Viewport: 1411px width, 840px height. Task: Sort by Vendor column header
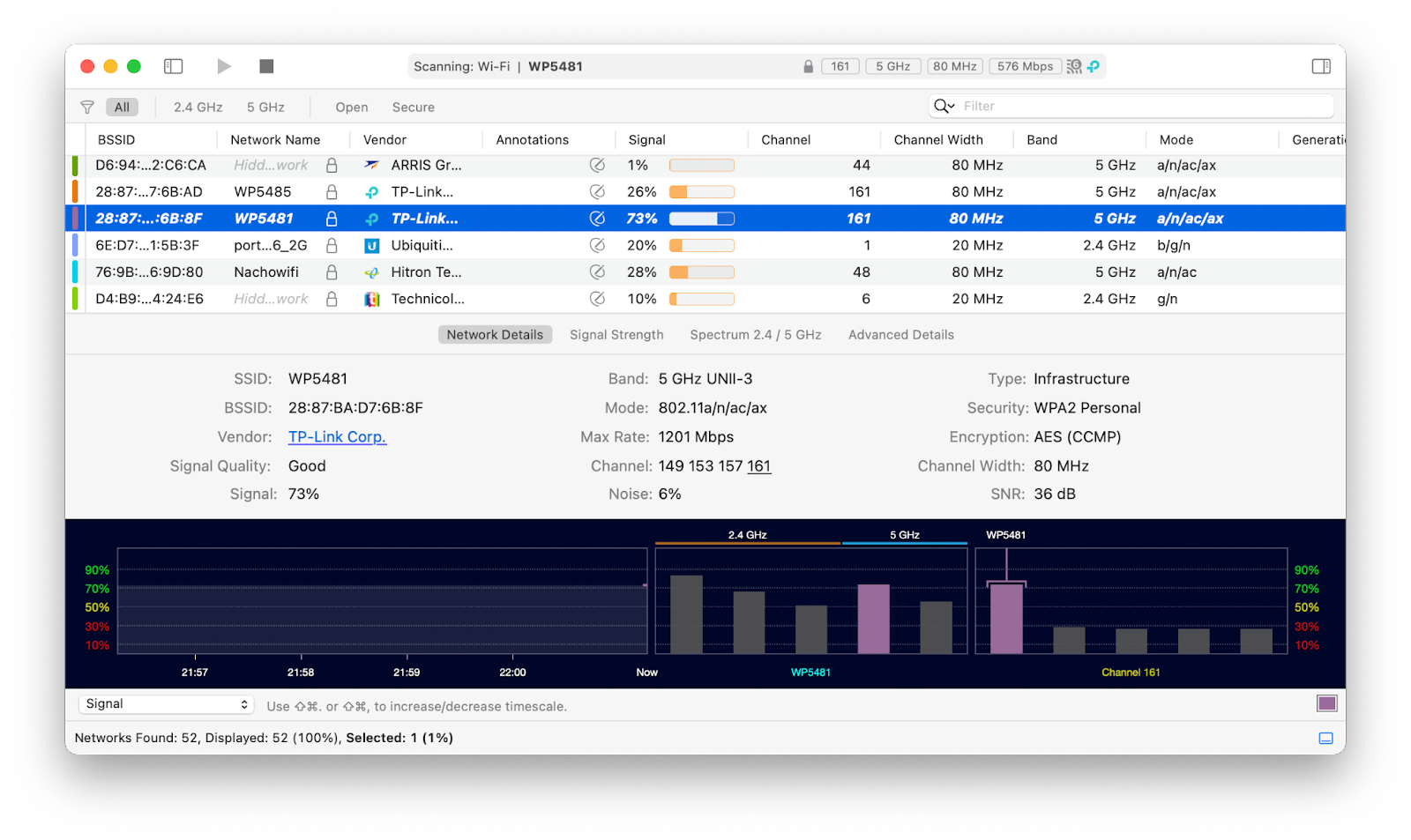tap(384, 140)
